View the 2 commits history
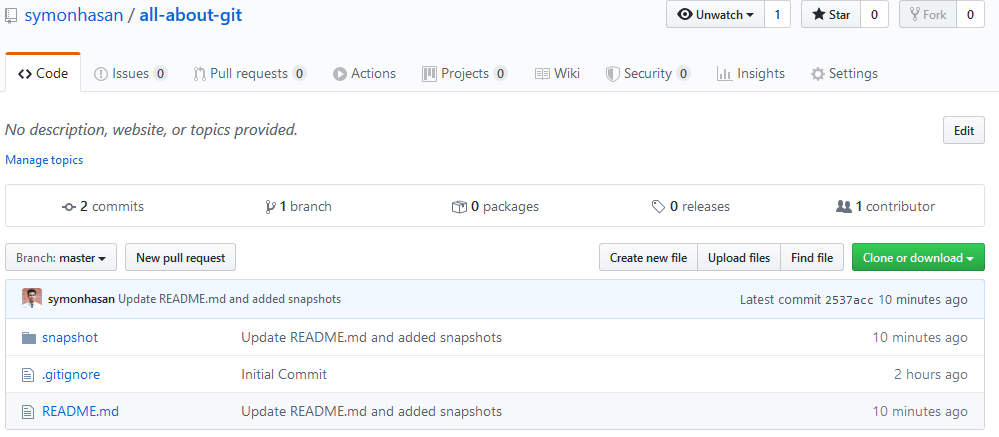This screenshot has height=437, width=999. (x=103, y=206)
